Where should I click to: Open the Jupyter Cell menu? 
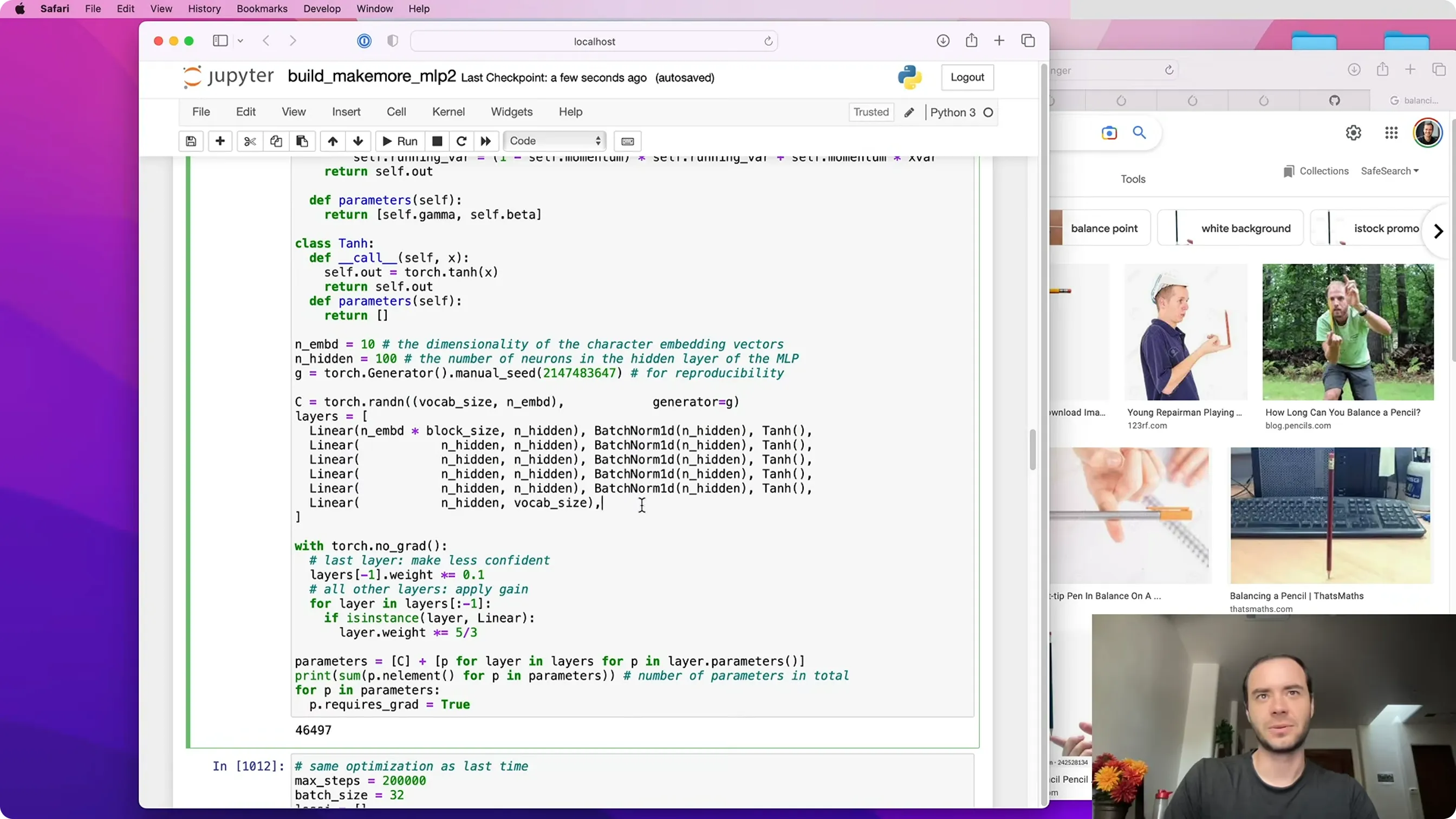396,112
